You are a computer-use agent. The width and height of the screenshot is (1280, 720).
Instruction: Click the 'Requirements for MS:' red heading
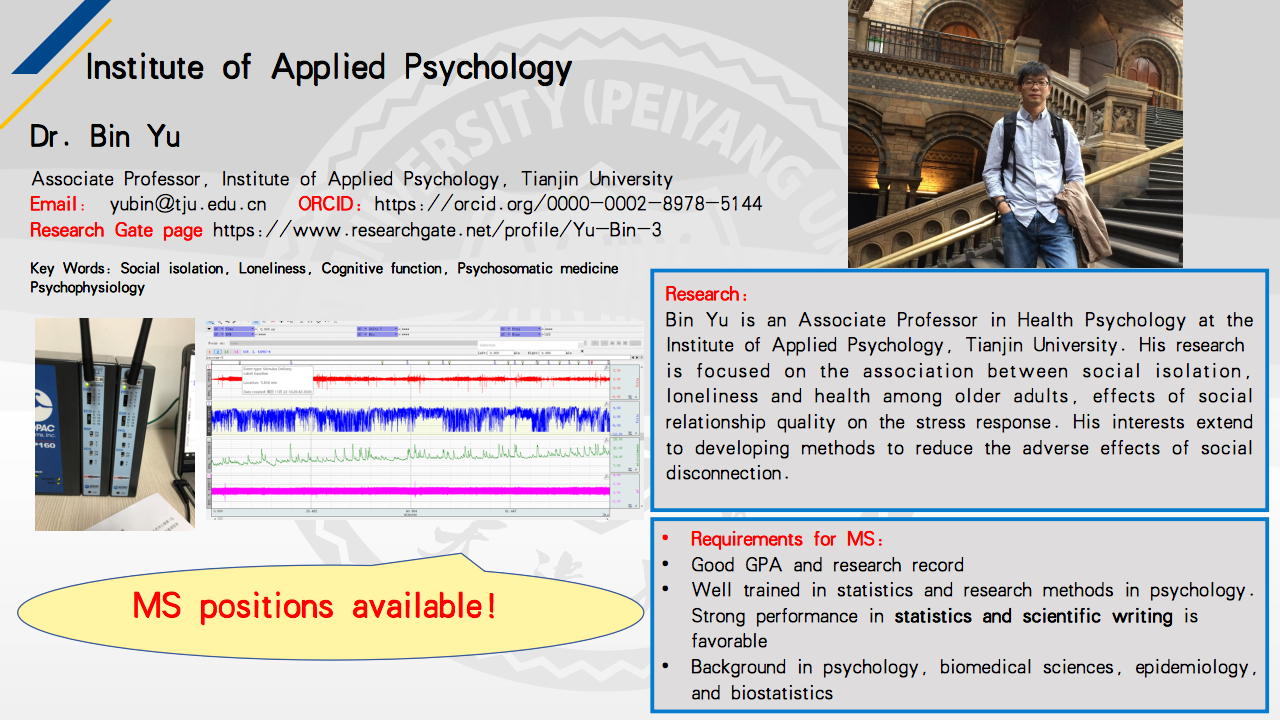click(x=787, y=539)
